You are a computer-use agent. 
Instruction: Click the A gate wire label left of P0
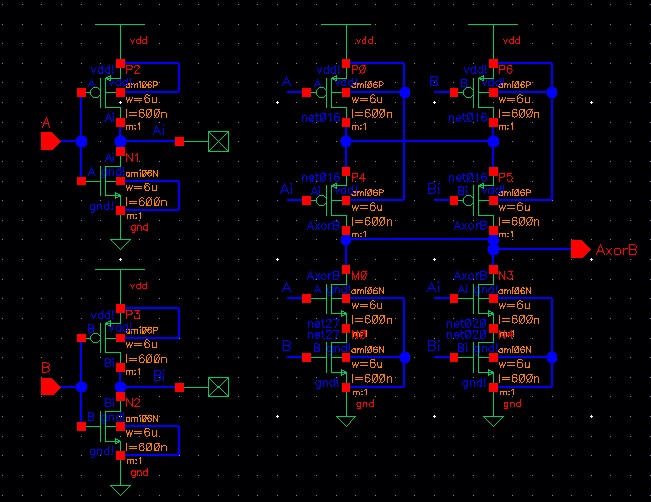coord(286,81)
